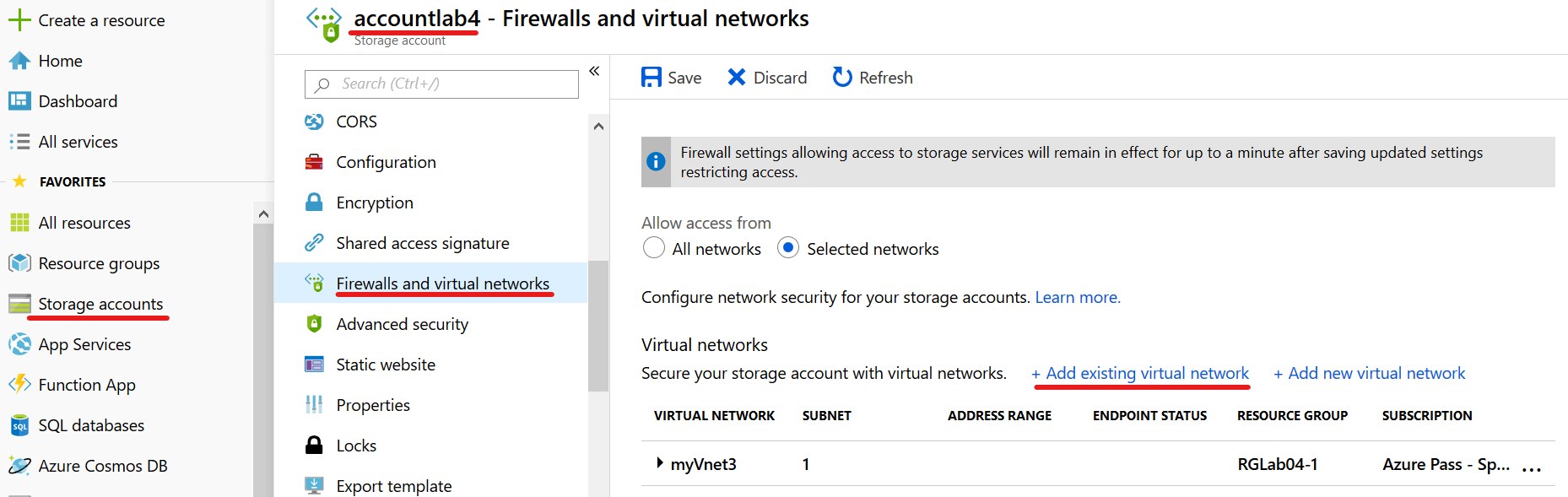
Task: Click Add existing virtual network
Action: tap(1140, 373)
